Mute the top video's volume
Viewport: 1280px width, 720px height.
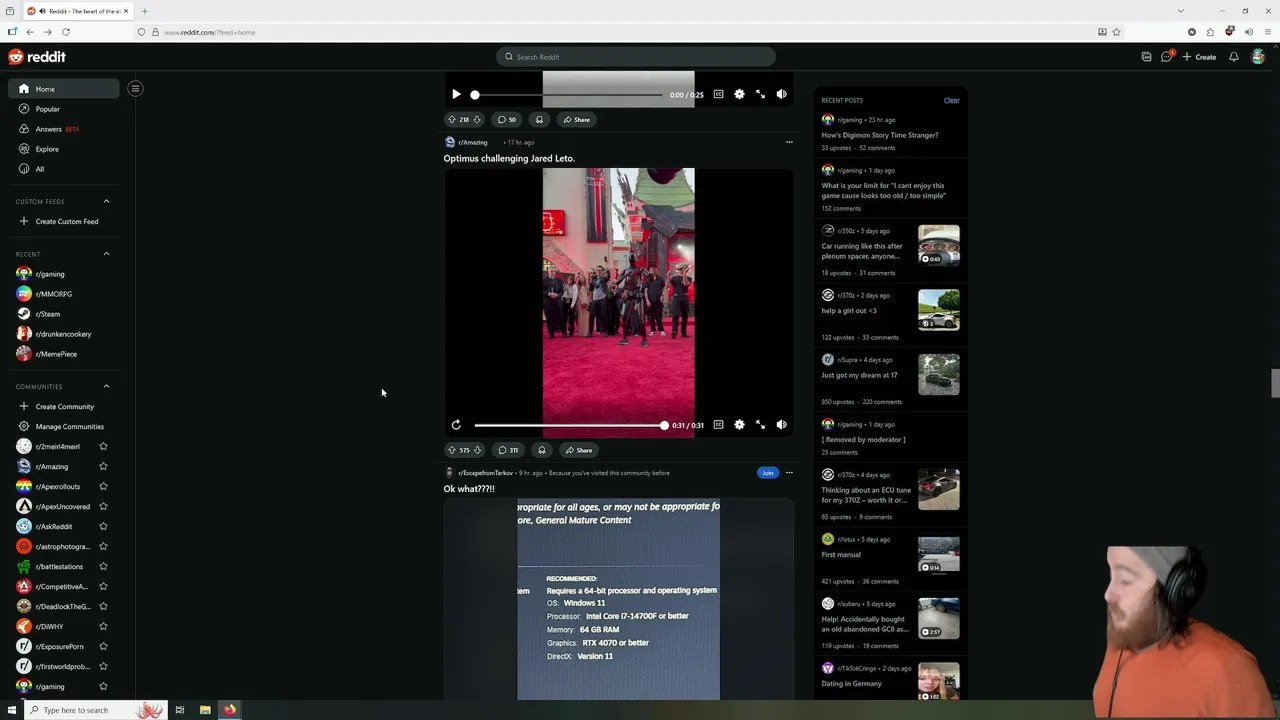781,94
